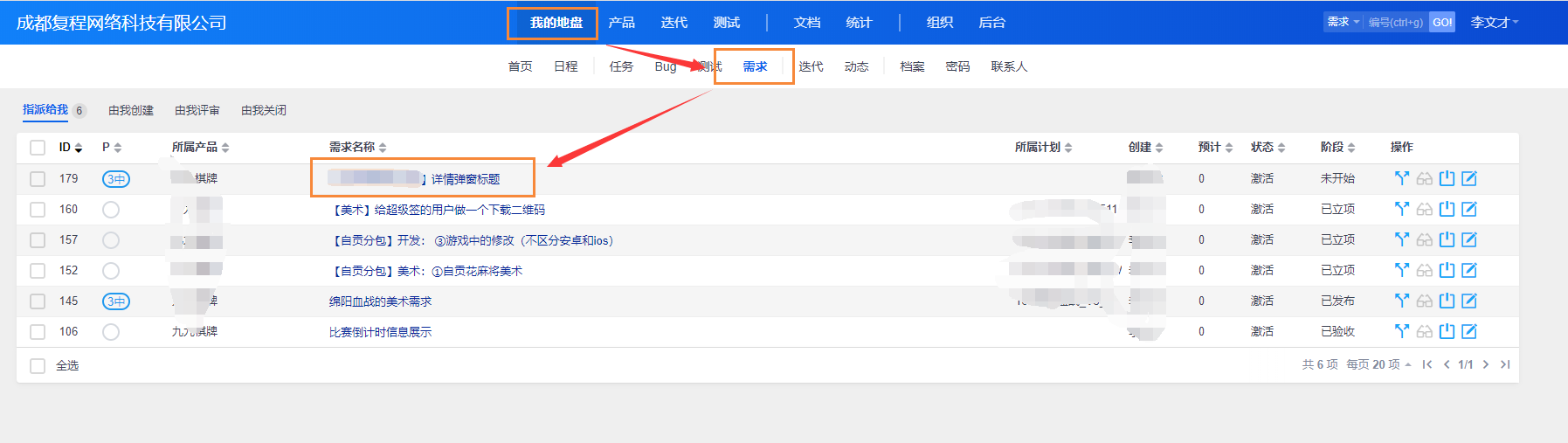Open the 给超级签的用户做一个下载二维码 story
Viewport: 1568px width, 443px height.
click(437, 210)
